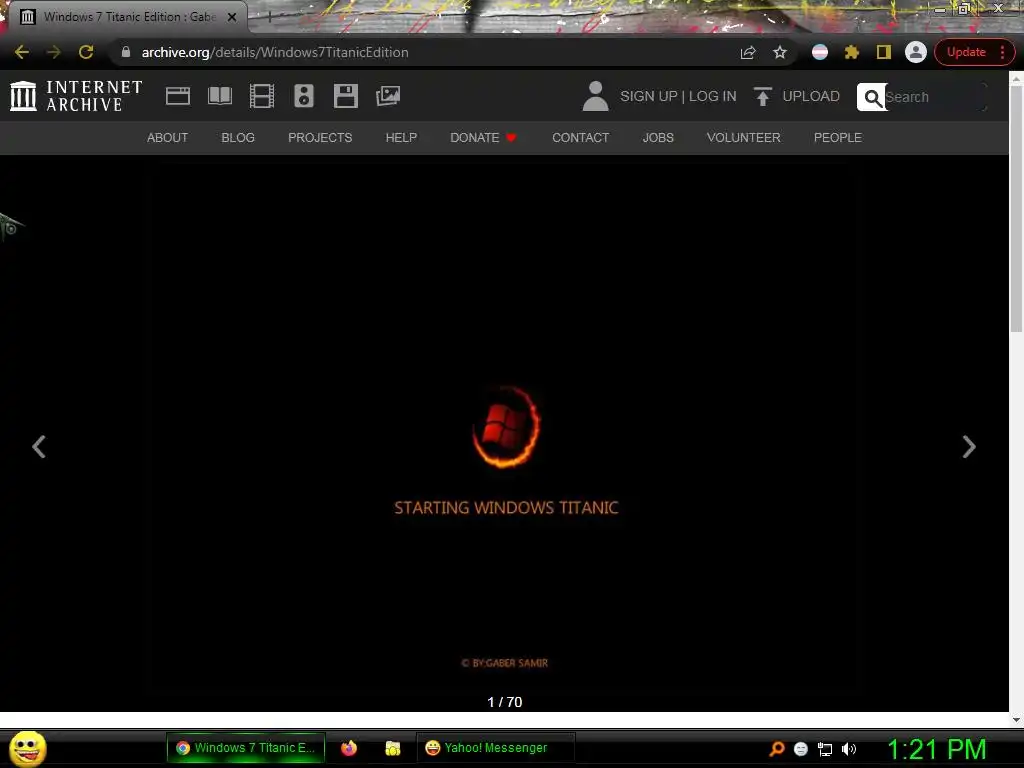Open the PROJECTS menu item
This screenshot has height=768, width=1024.
tap(320, 138)
